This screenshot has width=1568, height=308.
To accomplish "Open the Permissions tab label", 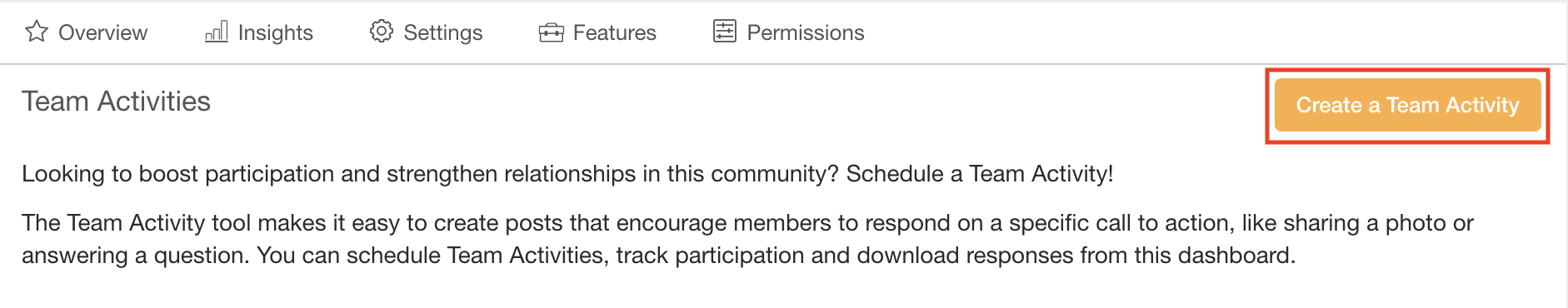I will (x=806, y=32).
